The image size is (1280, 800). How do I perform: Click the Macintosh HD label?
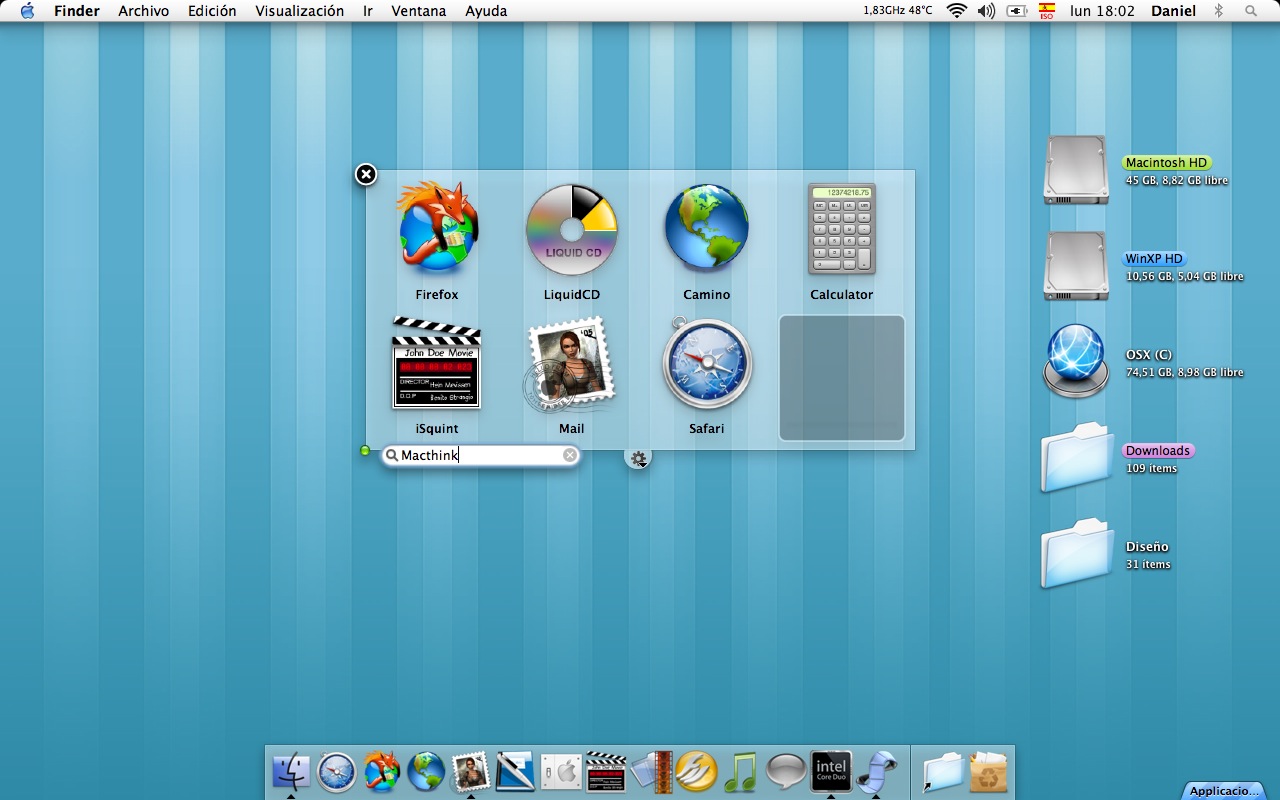tap(1166, 163)
